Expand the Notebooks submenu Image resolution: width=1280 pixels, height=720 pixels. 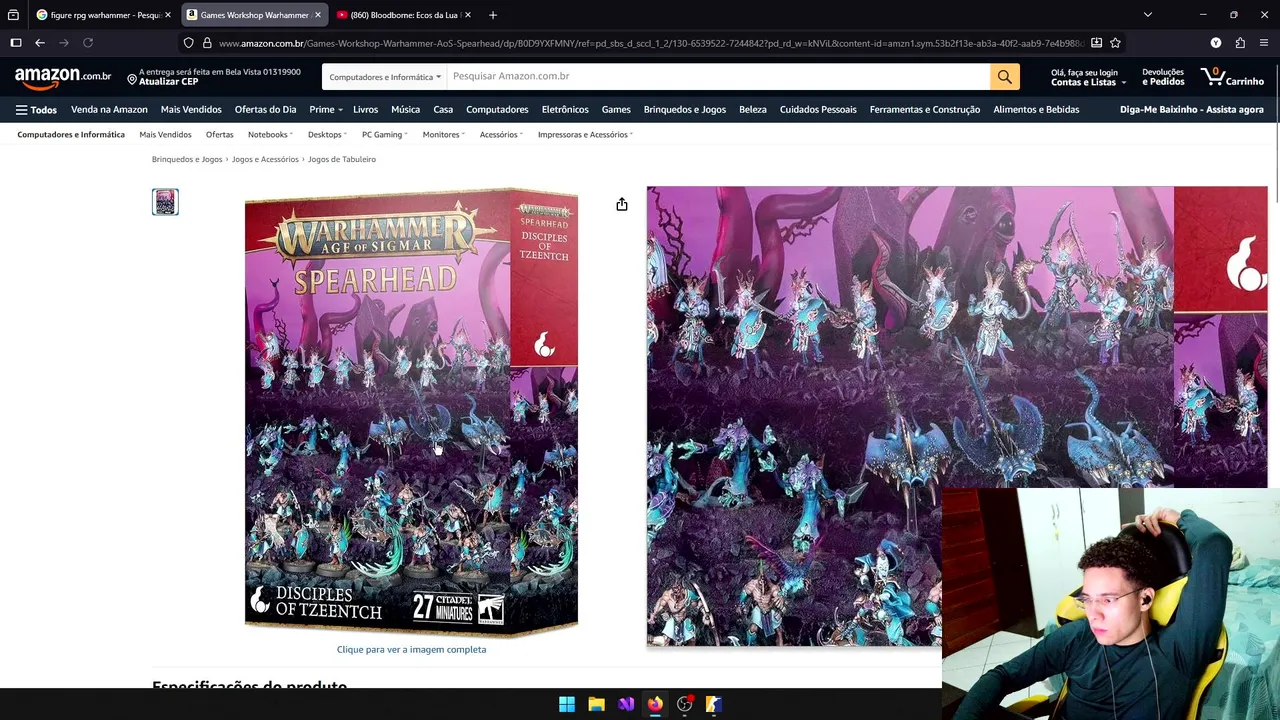point(270,135)
